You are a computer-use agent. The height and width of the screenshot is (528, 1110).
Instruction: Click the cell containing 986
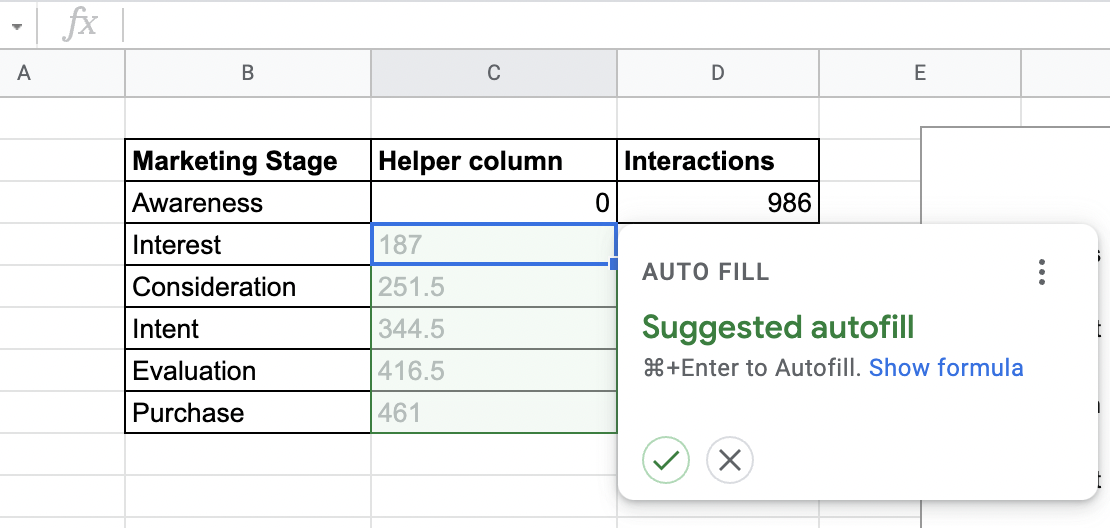pos(717,203)
